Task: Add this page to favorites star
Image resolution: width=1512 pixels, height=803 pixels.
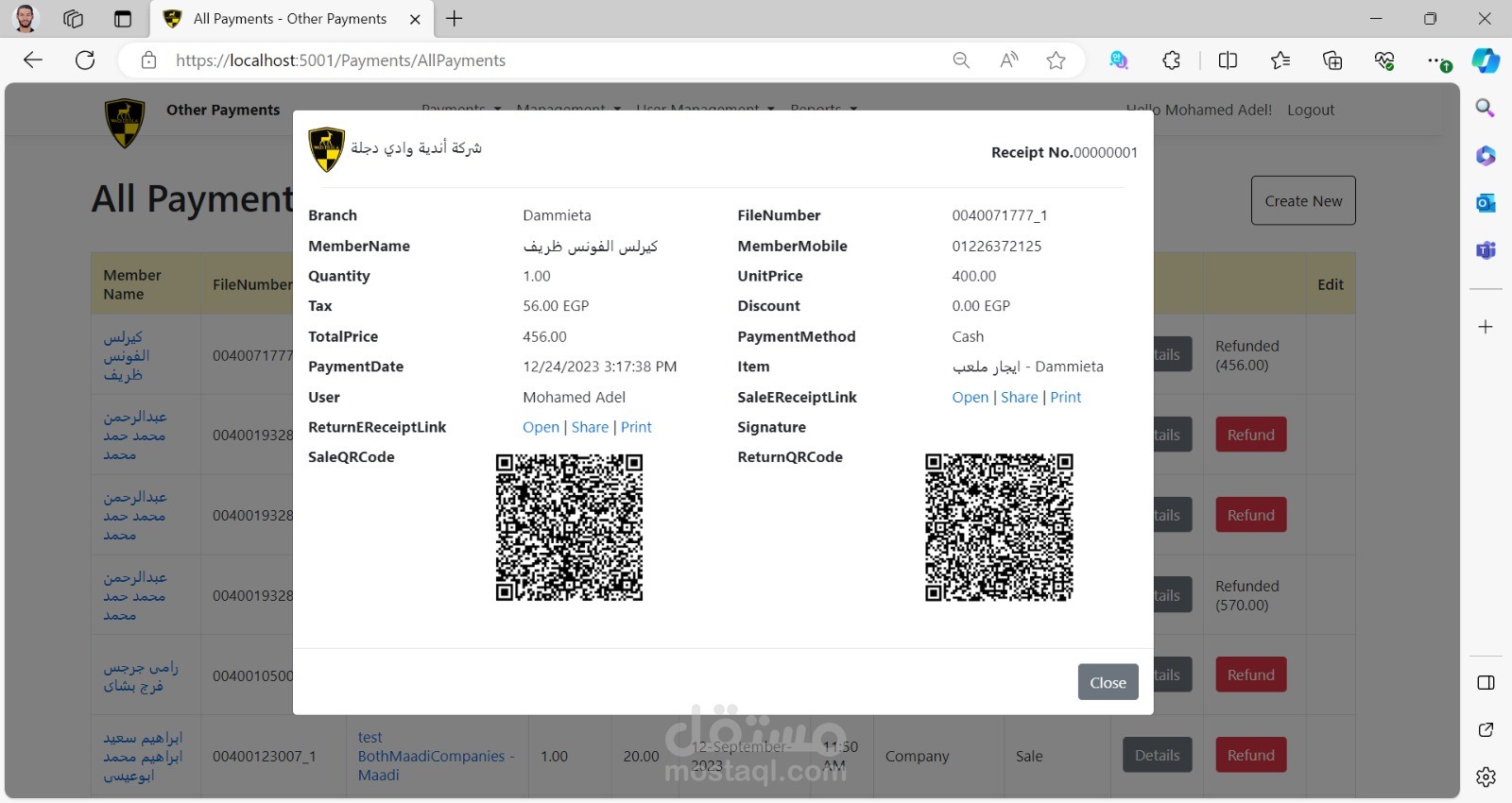Action: 1056,60
